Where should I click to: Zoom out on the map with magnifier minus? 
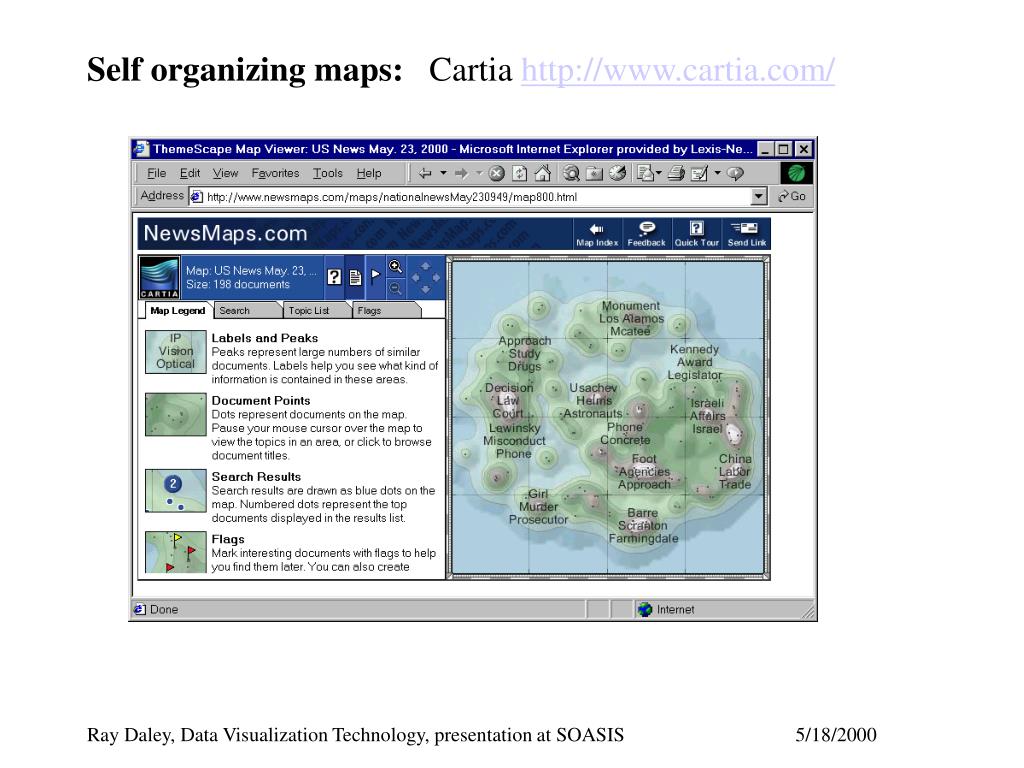[x=396, y=288]
